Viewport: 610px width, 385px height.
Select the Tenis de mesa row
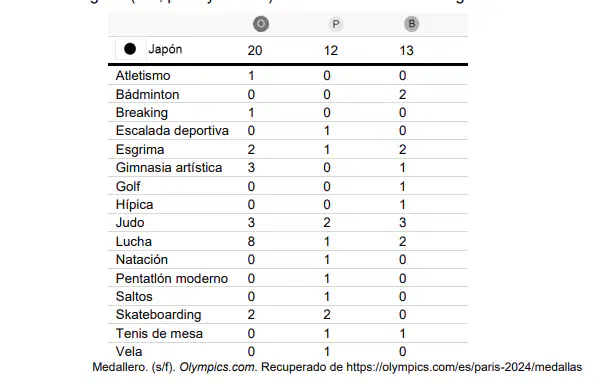coord(288,333)
